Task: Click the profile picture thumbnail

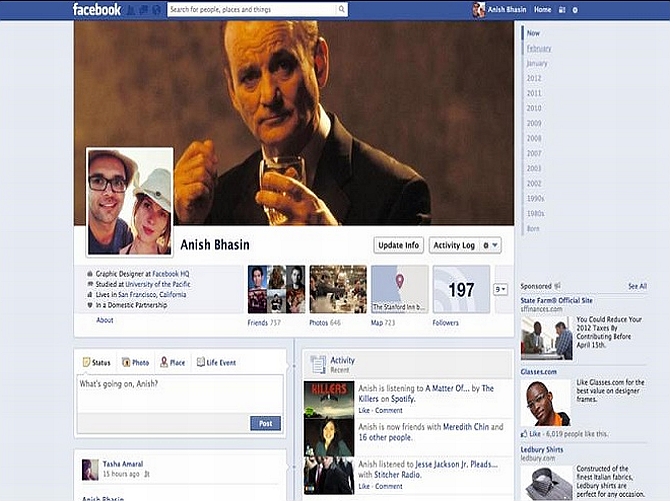Action: coord(130,202)
